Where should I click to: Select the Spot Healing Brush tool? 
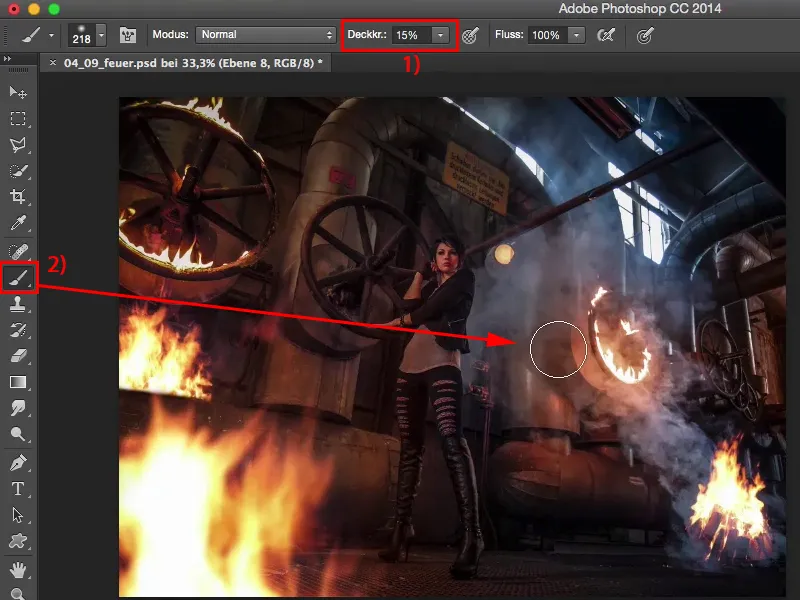18,251
